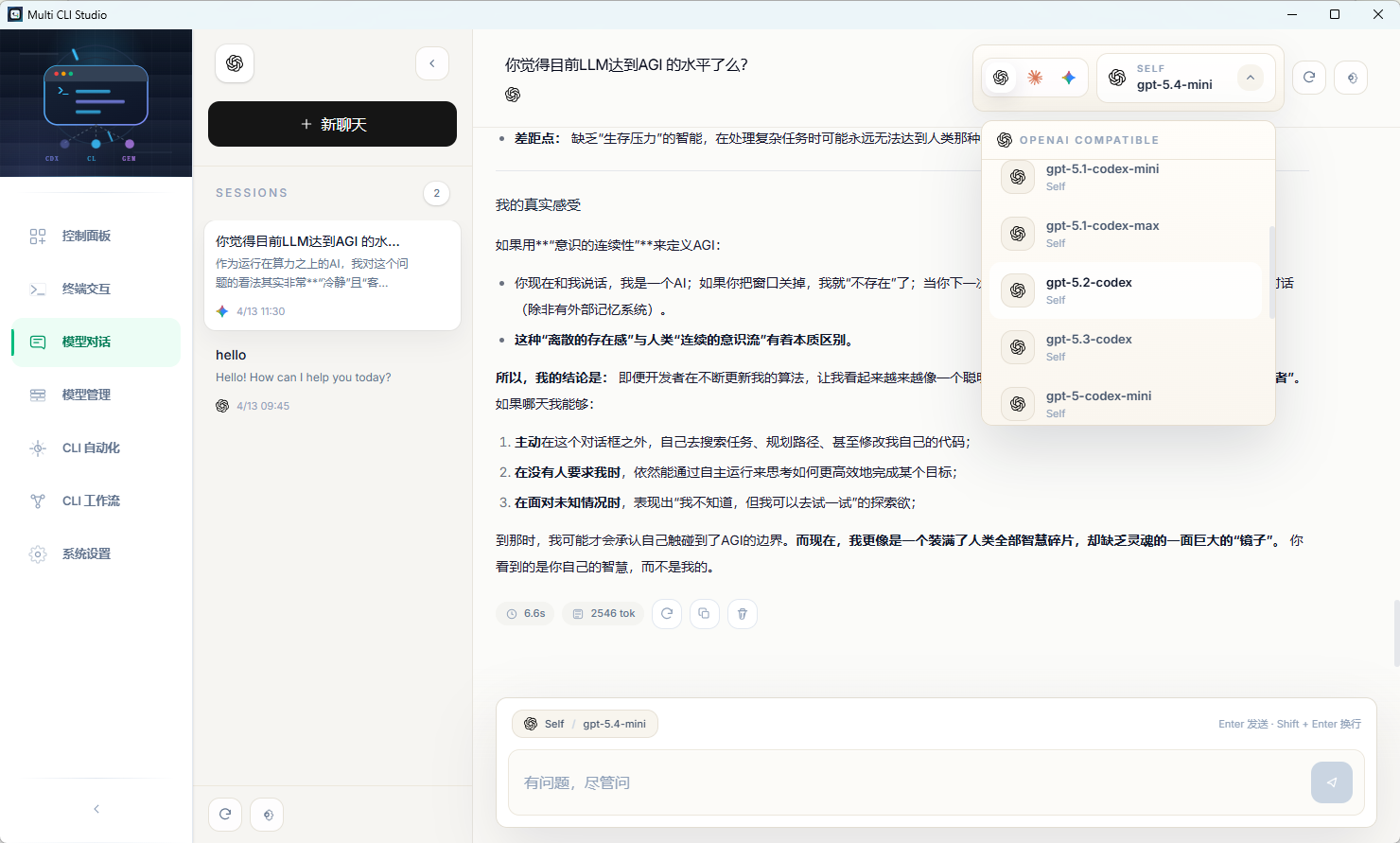Send the message with arrow button
This screenshot has height=843, width=1400.
(1332, 782)
